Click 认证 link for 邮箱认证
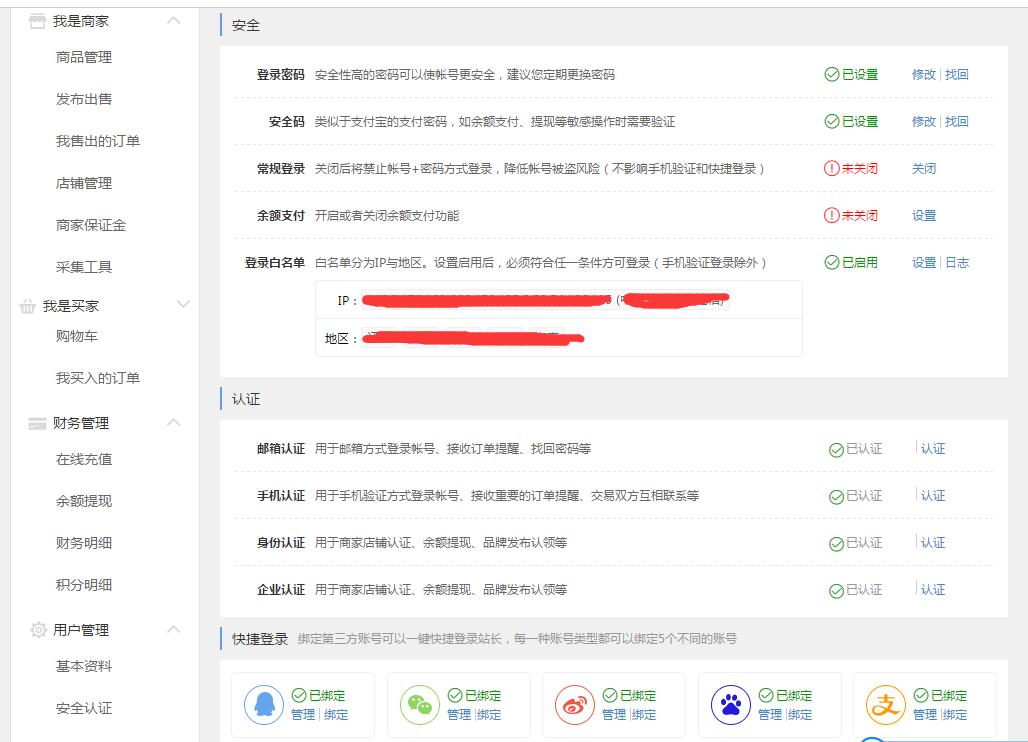 (933, 449)
